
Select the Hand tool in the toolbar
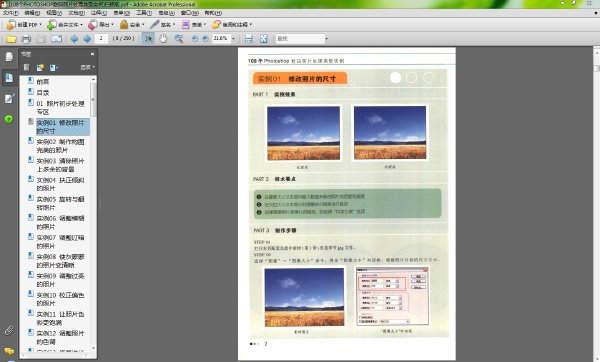click(x=163, y=38)
